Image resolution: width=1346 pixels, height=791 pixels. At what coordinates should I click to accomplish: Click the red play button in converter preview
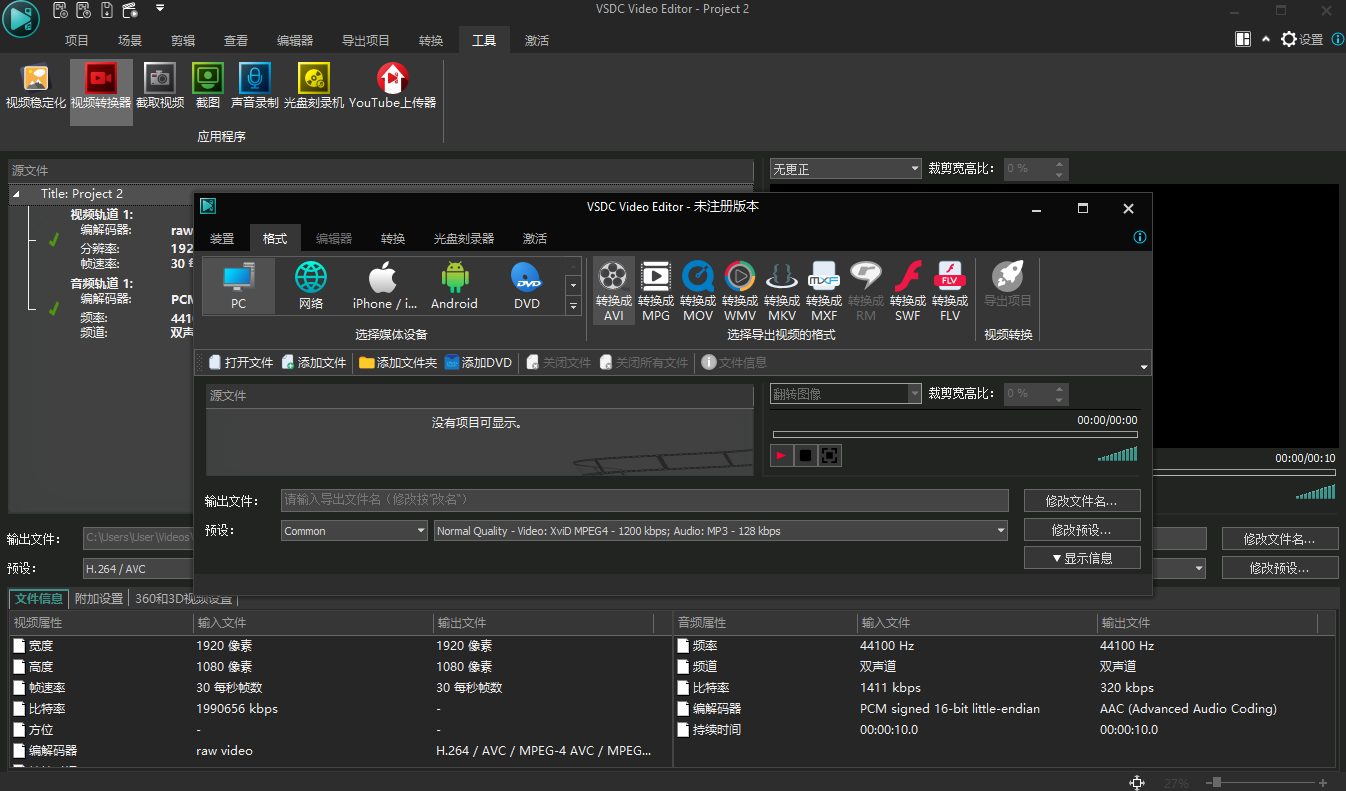781,456
